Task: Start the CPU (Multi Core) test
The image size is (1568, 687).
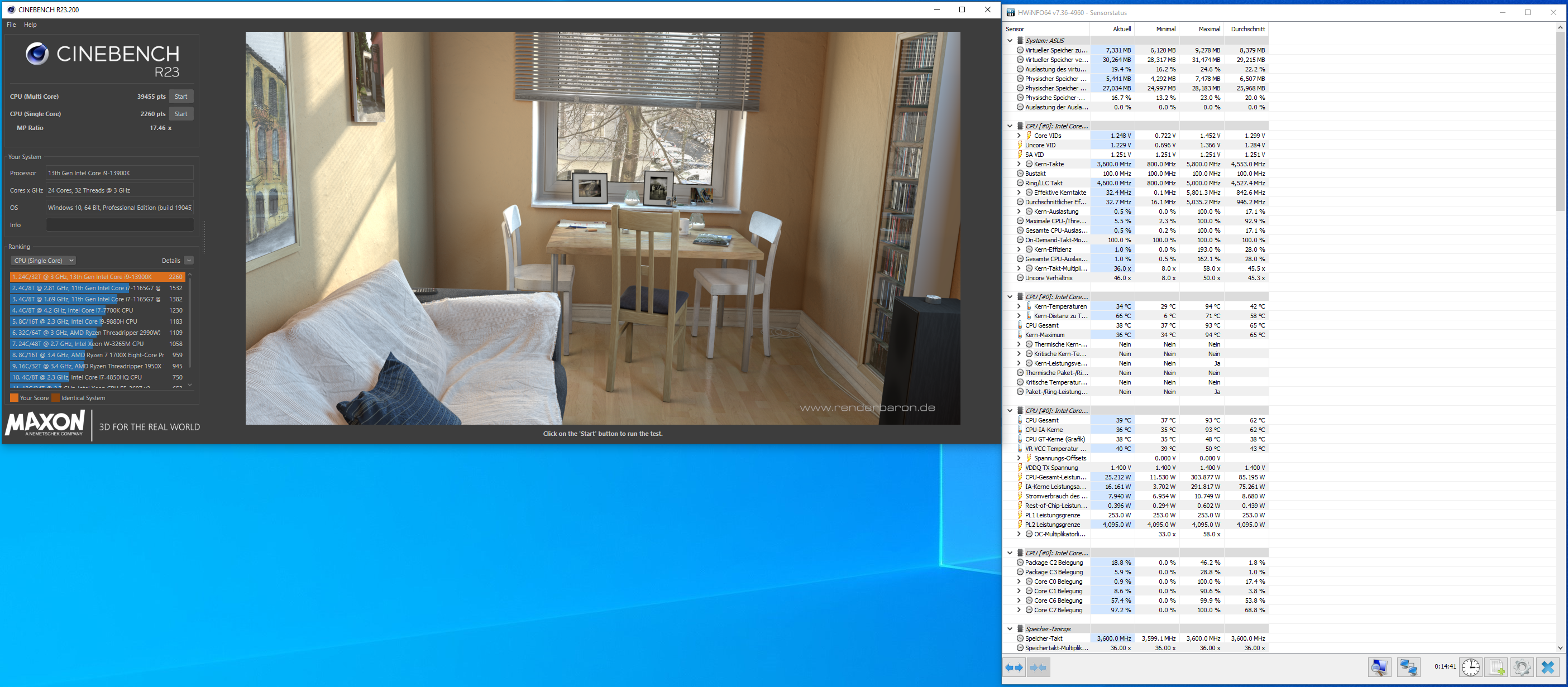Action: [181, 97]
